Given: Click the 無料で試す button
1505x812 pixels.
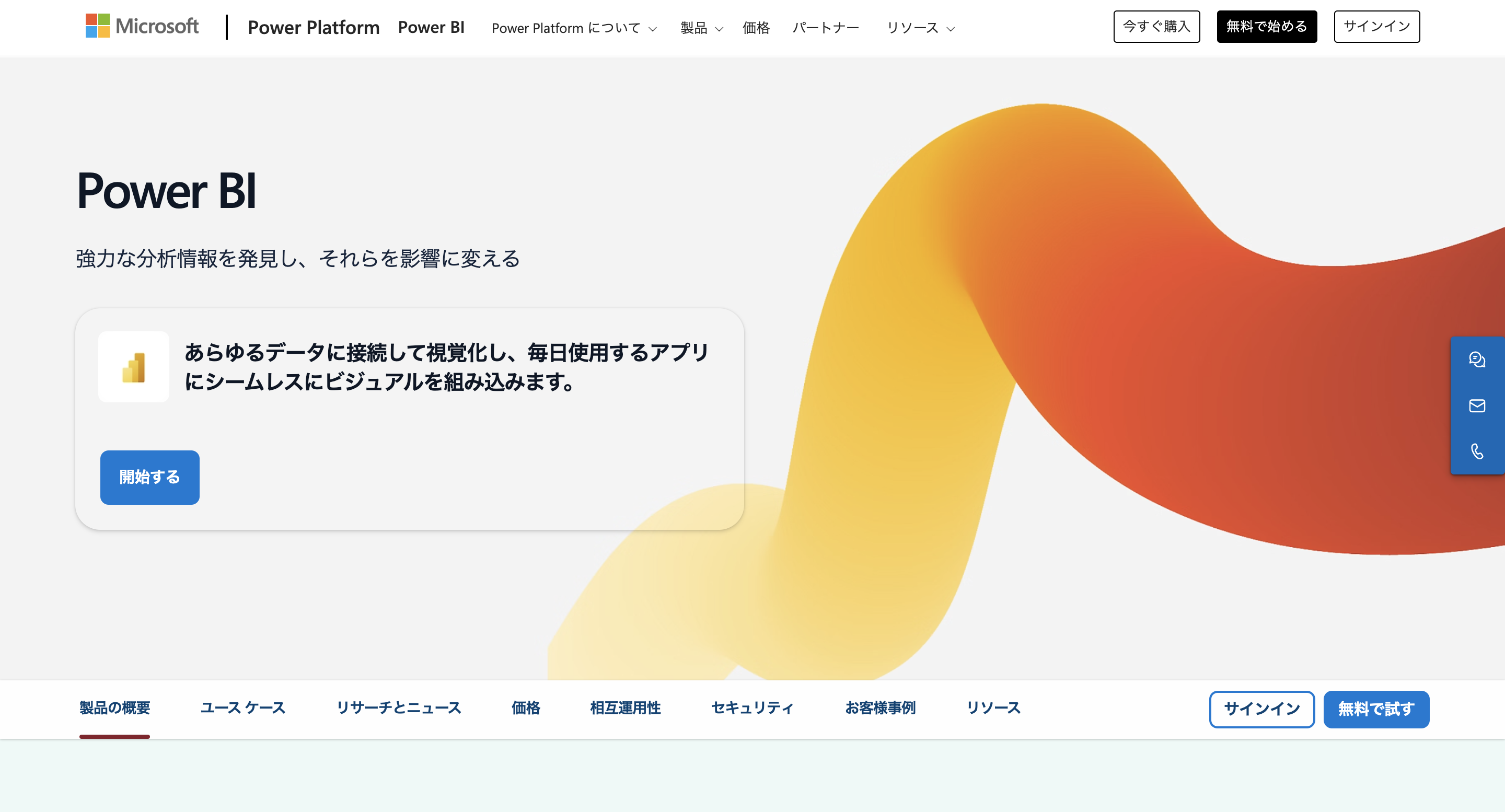Looking at the screenshot, I should tap(1376, 709).
